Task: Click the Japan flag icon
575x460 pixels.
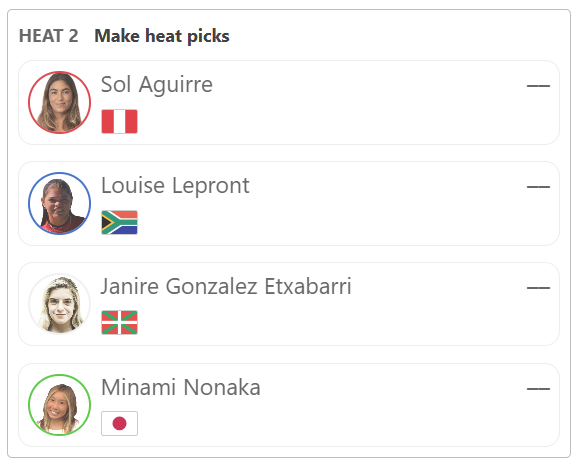Action: [x=120, y=423]
